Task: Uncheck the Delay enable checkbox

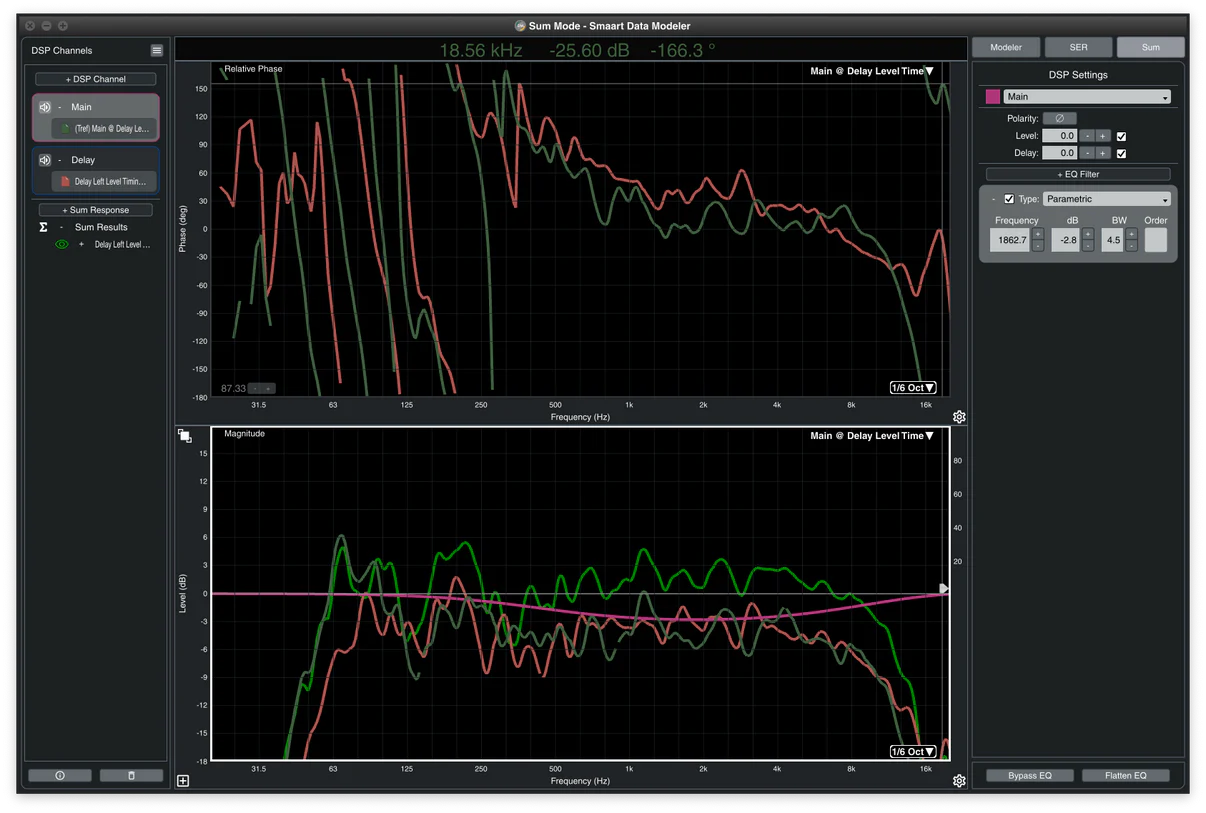Action: [x=1121, y=154]
